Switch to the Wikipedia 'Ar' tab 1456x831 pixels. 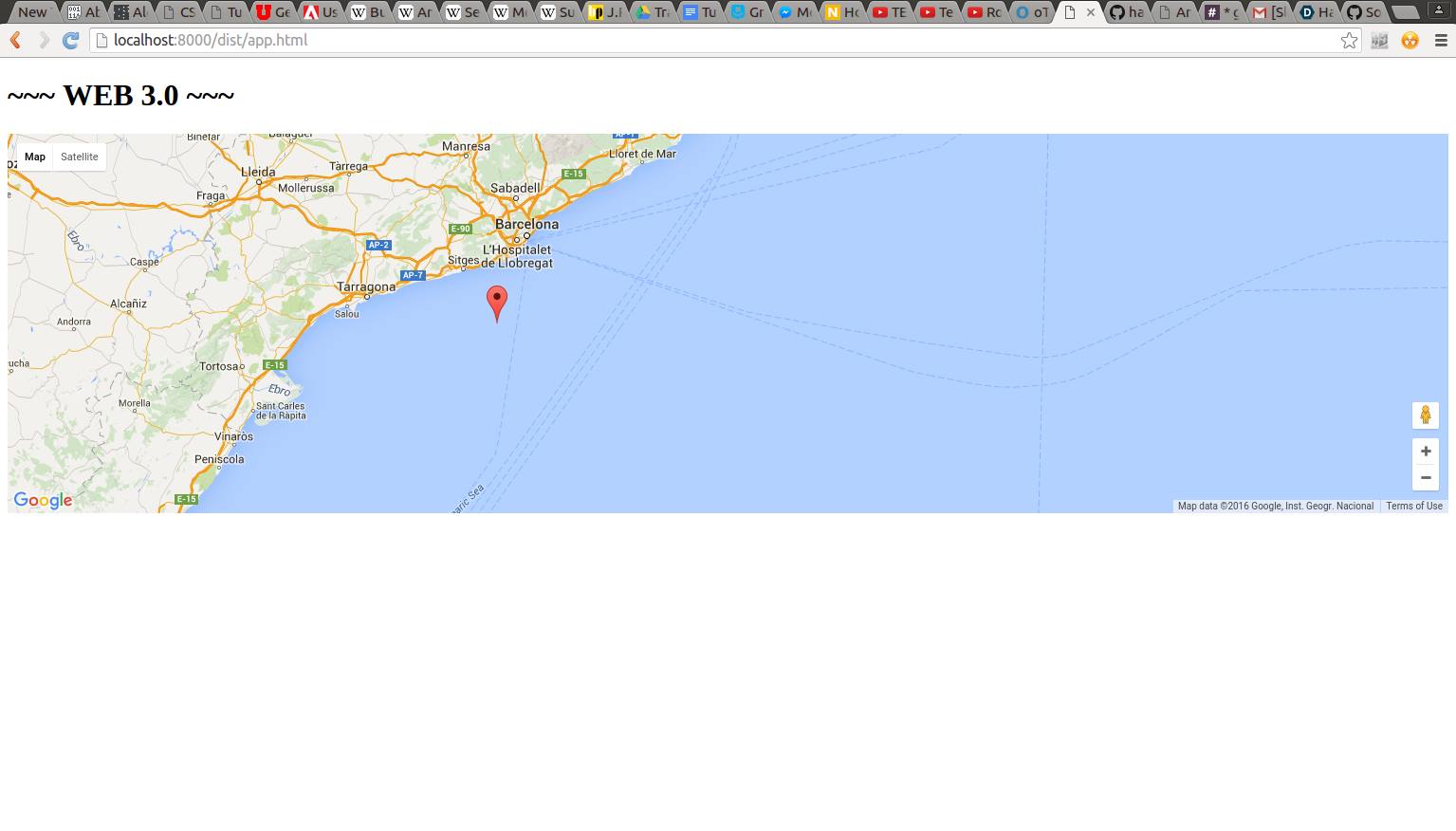(x=415, y=12)
